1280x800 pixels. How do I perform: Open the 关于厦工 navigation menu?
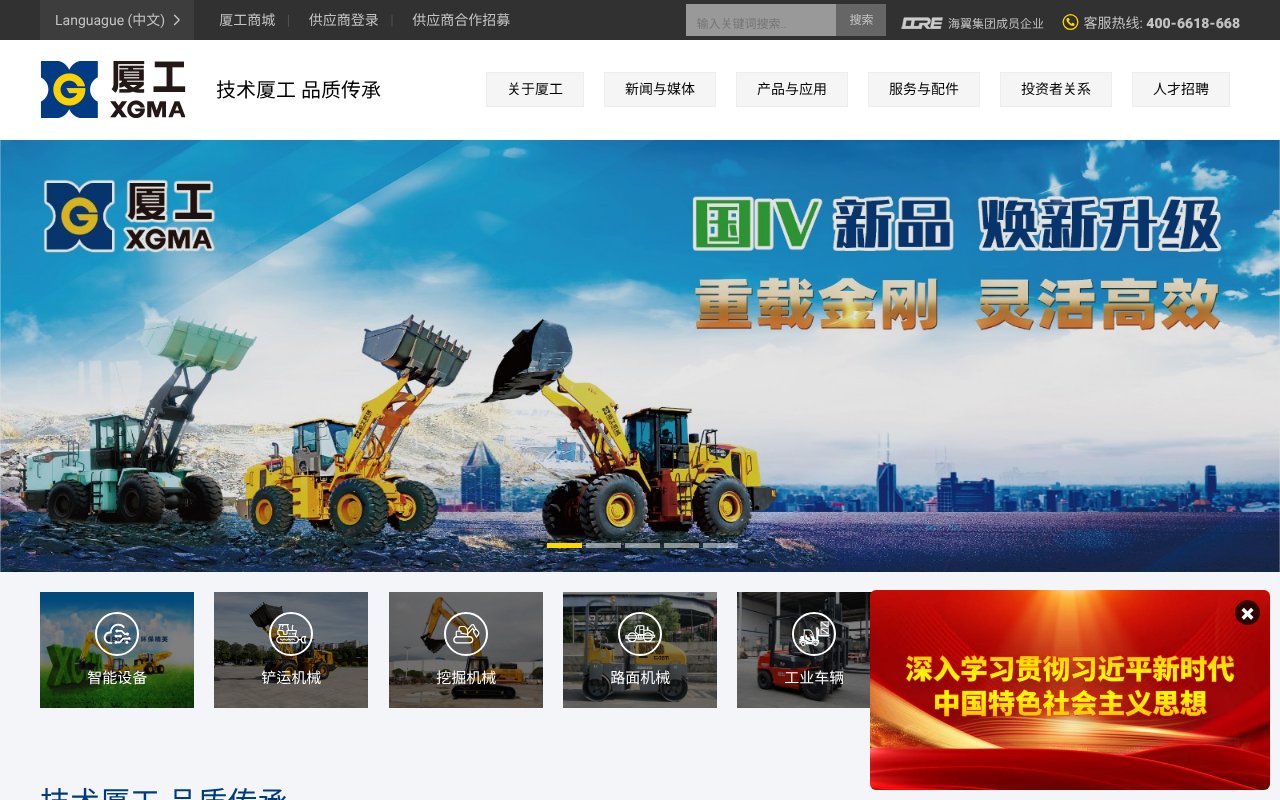click(535, 89)
